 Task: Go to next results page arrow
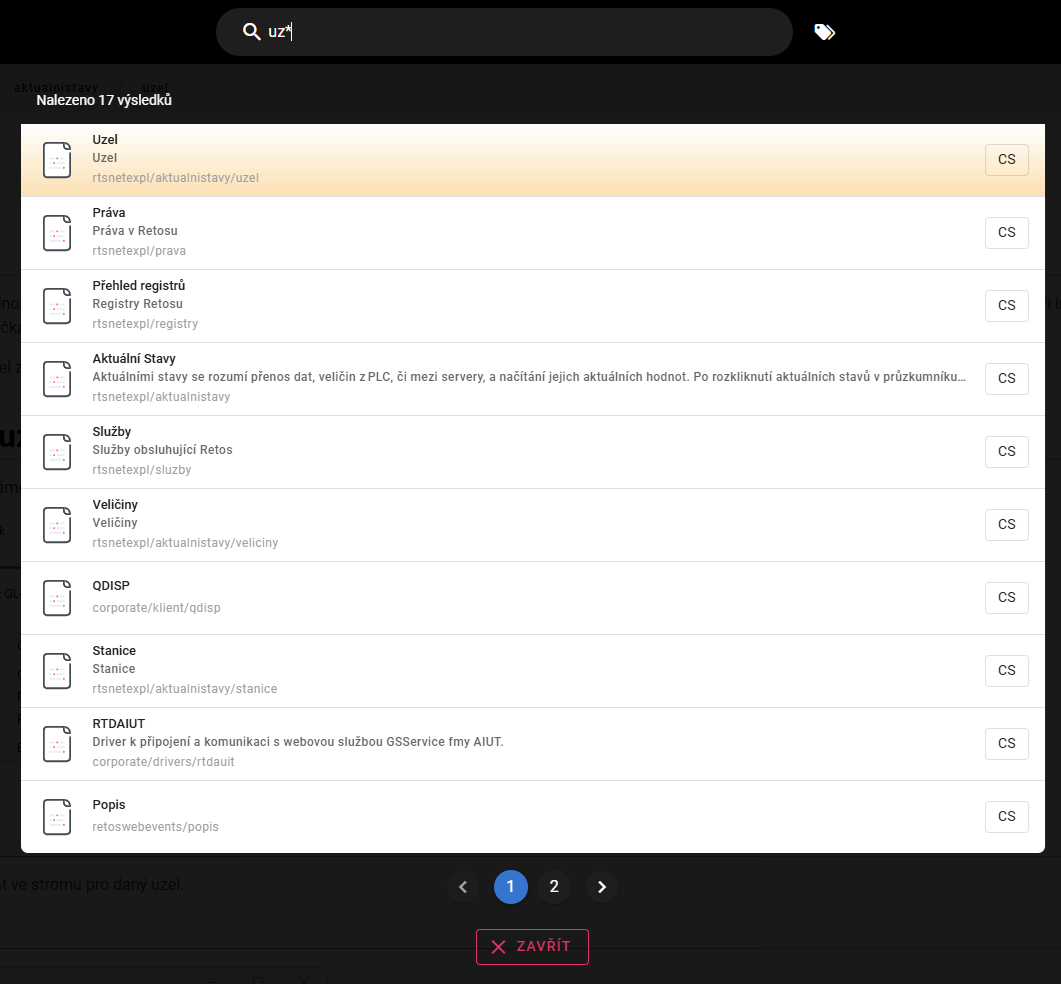tap(601, 887)
